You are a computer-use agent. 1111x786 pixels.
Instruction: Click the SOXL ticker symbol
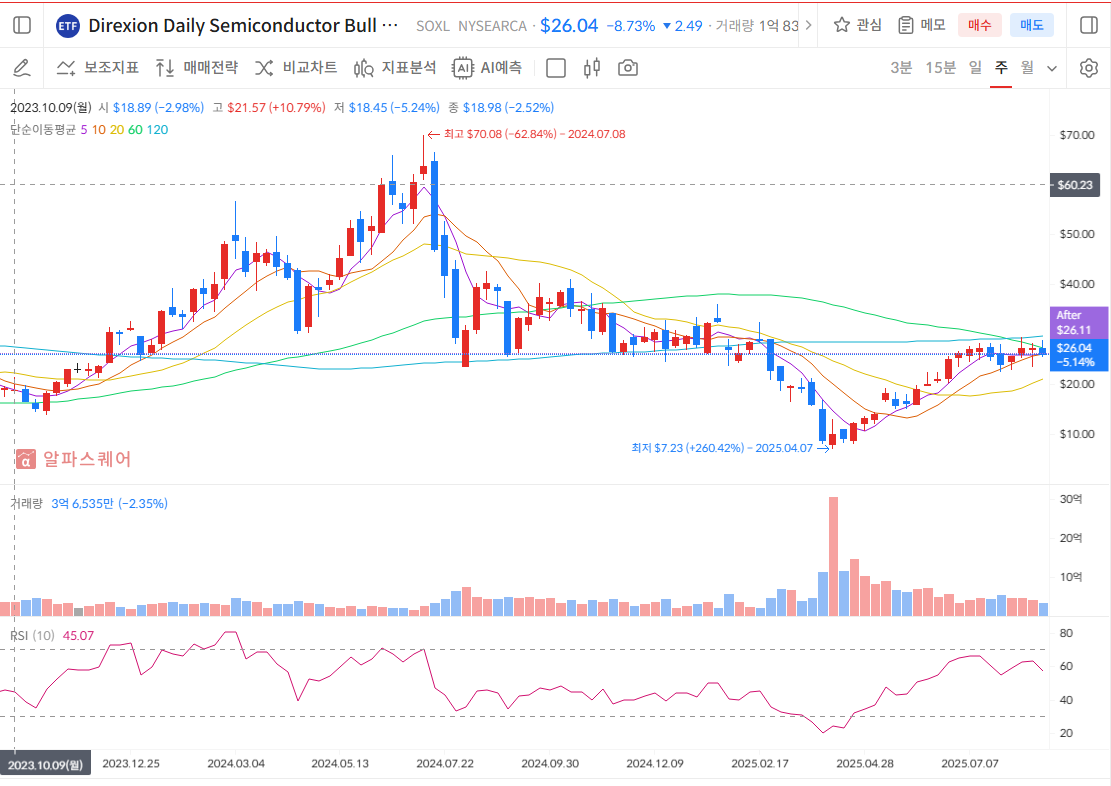[x=433, y=26]
